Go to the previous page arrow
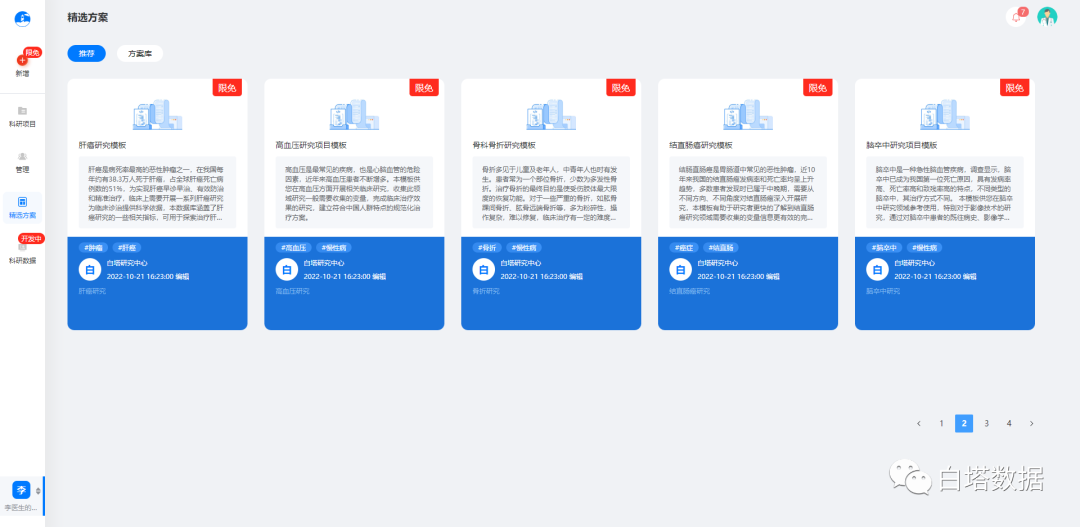The image size is (1080, 527). (919, 424)
